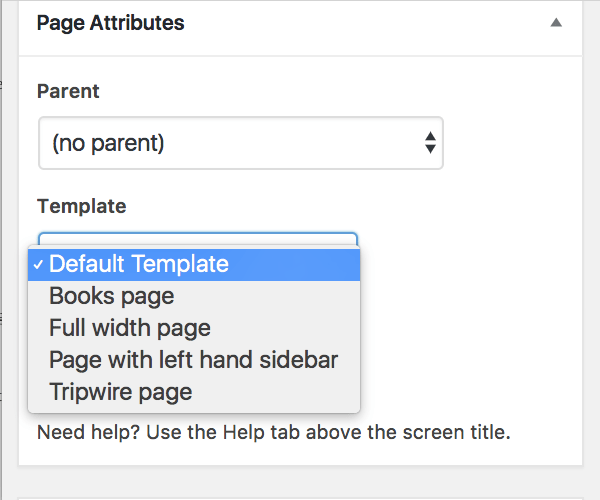Select Default Template from the list
The image size is (600, 500).
(138, 265)
